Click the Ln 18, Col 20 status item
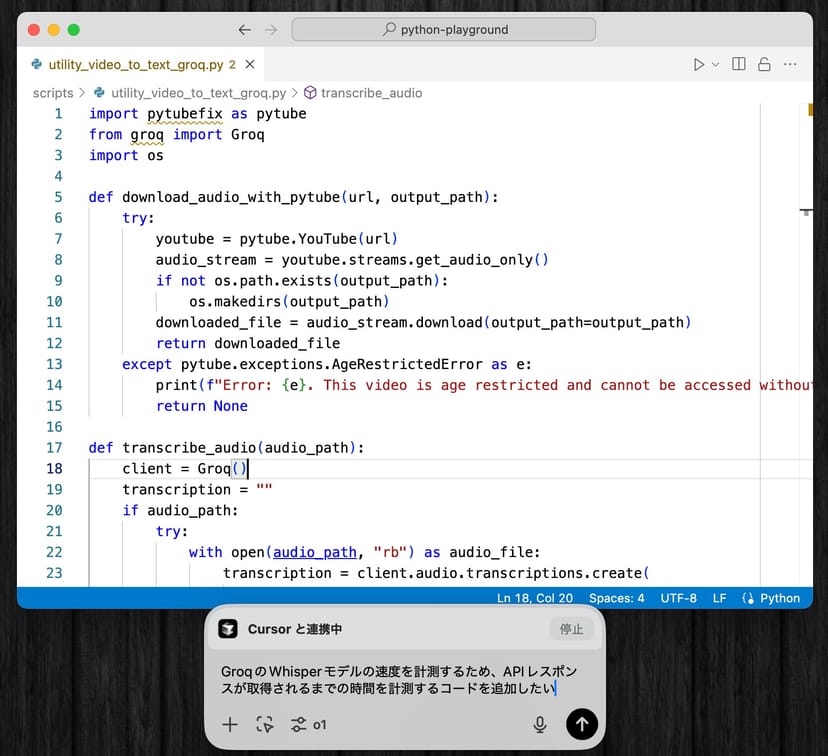The width and height of the screenshot is (828, 756). tap(534, 598)
